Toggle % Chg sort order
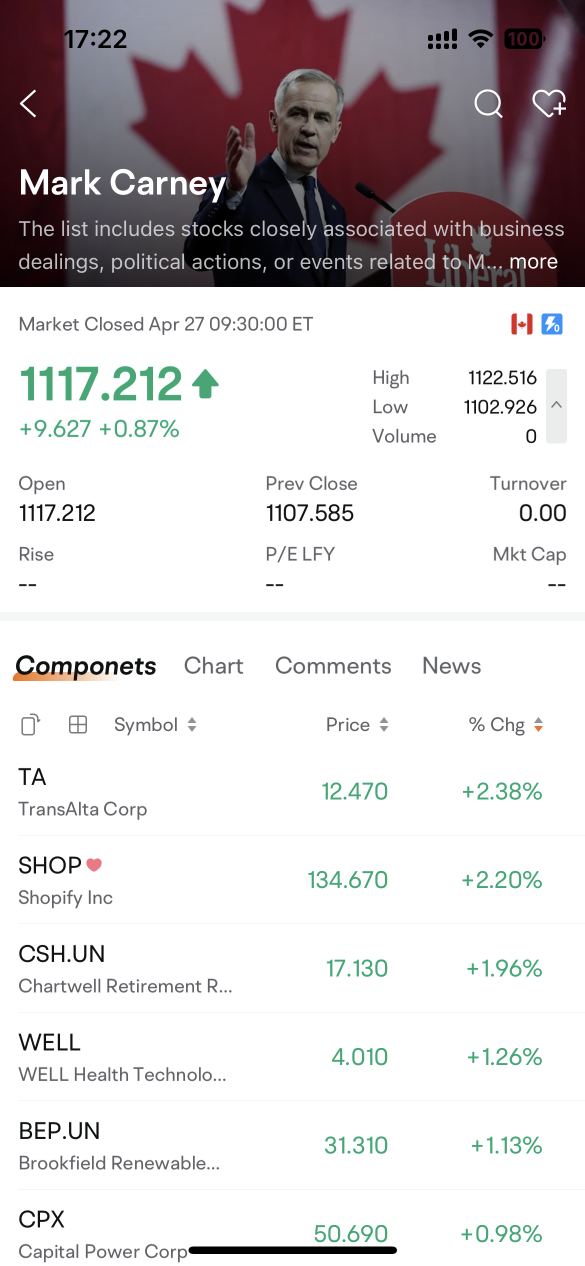The image size is (585, 1266). coord(506,725)
